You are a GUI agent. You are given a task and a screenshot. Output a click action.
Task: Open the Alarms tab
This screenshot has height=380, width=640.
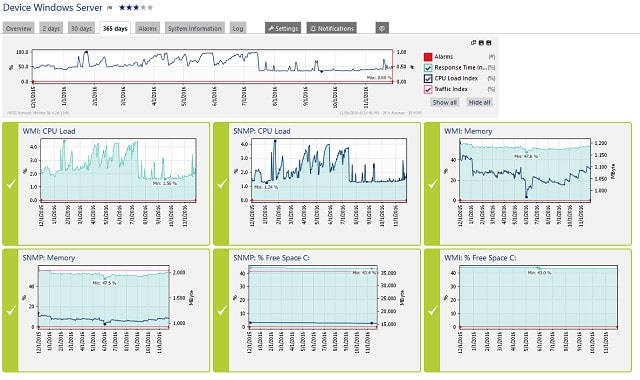pyautogui.click(x=147, y=28)
